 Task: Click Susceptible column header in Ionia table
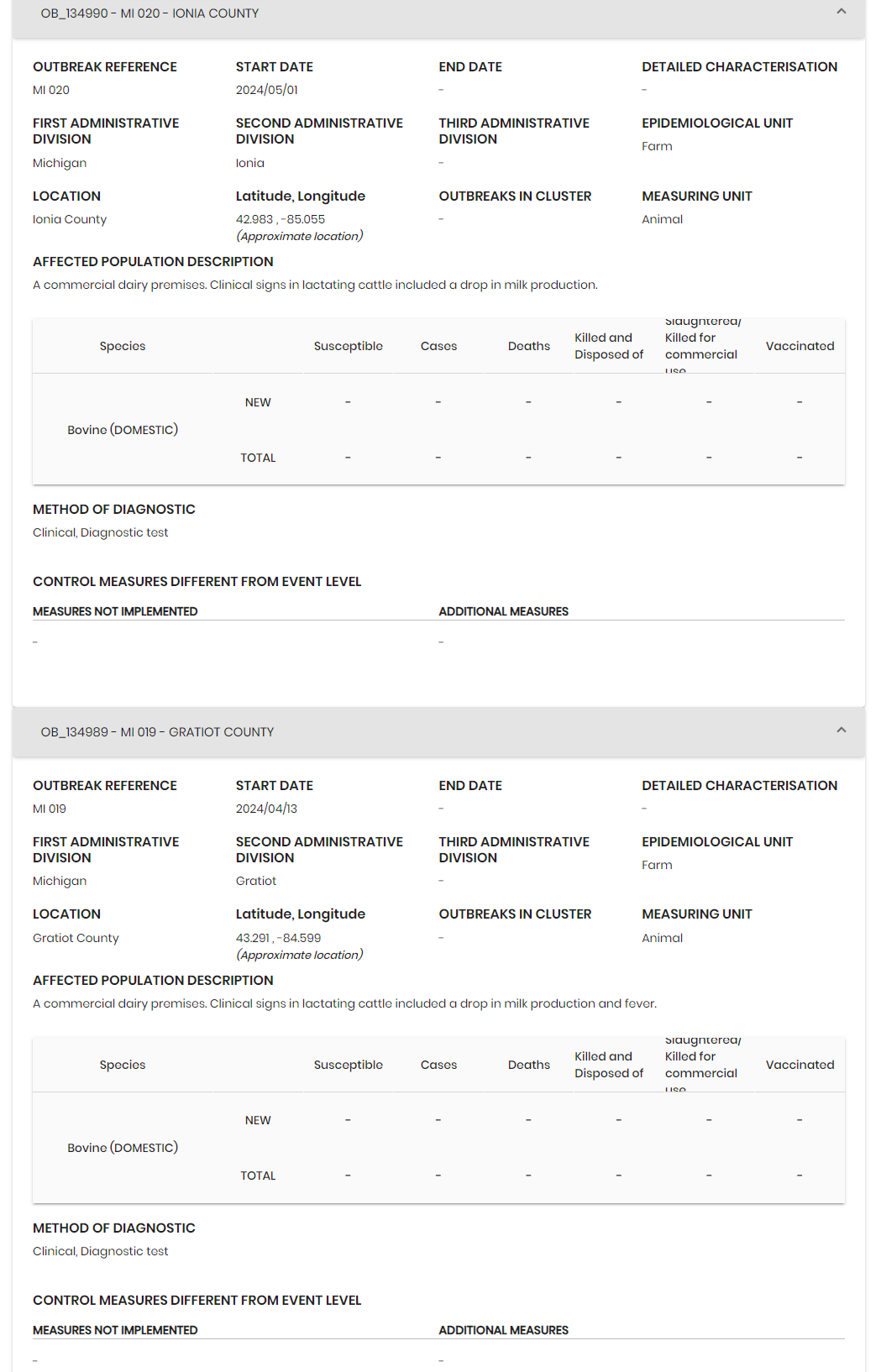click(348, 346)
